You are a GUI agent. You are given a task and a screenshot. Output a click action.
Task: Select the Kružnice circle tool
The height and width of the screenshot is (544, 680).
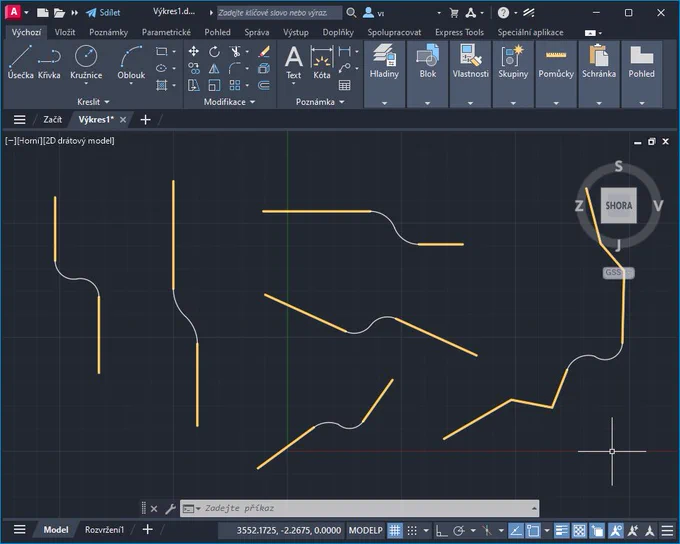tap(86, 63)
